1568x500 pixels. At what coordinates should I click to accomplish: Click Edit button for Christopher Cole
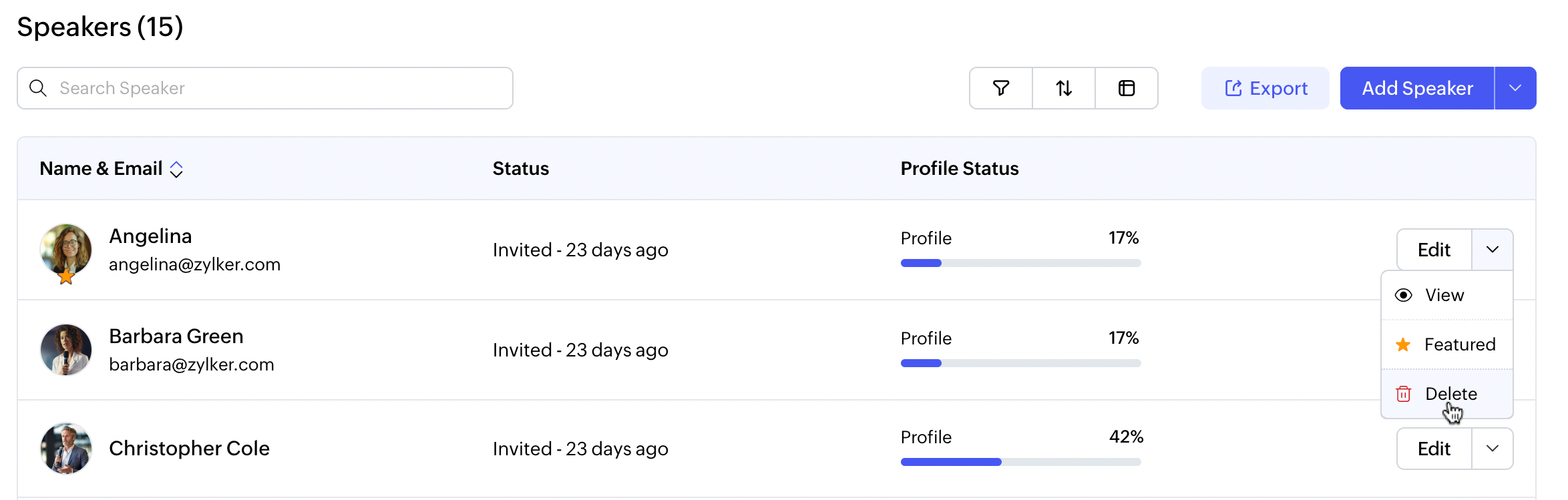(x=1434, y=449)
